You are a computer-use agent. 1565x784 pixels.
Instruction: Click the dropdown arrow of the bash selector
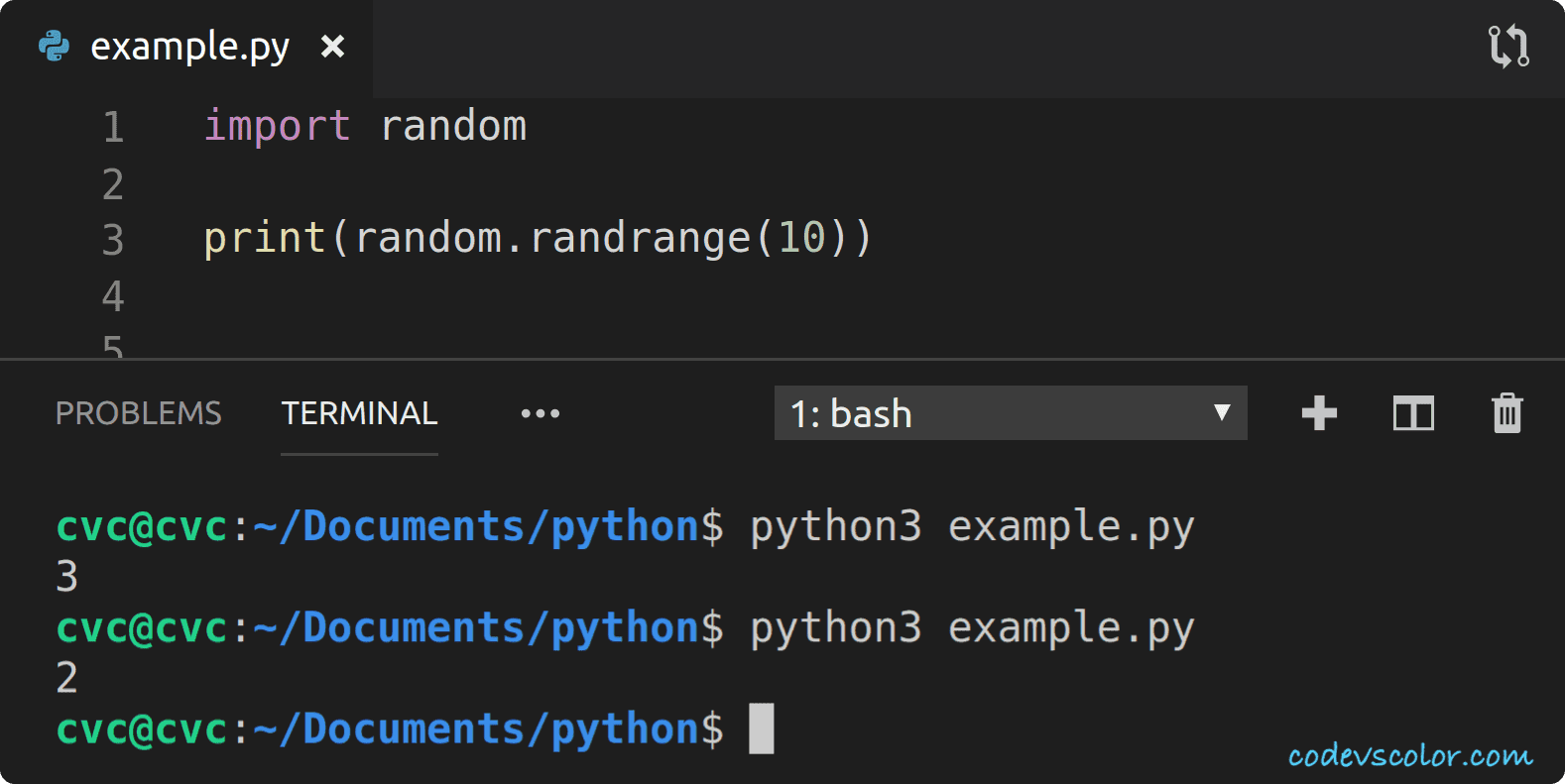1222,412
